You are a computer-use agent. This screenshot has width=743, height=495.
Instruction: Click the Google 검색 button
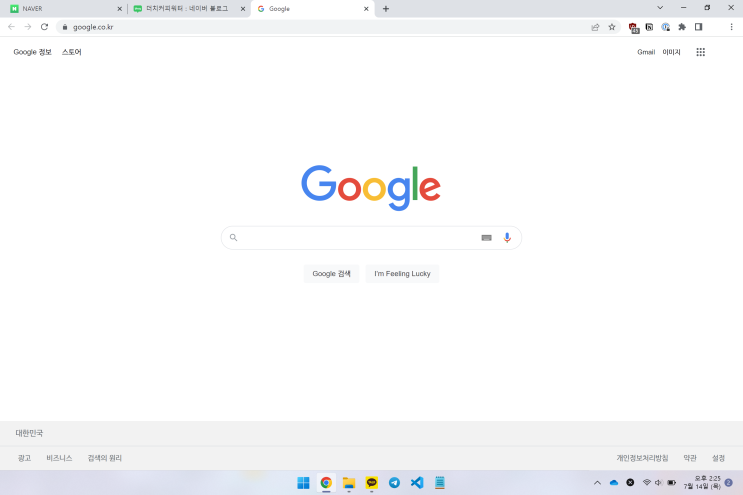(331, 274)
